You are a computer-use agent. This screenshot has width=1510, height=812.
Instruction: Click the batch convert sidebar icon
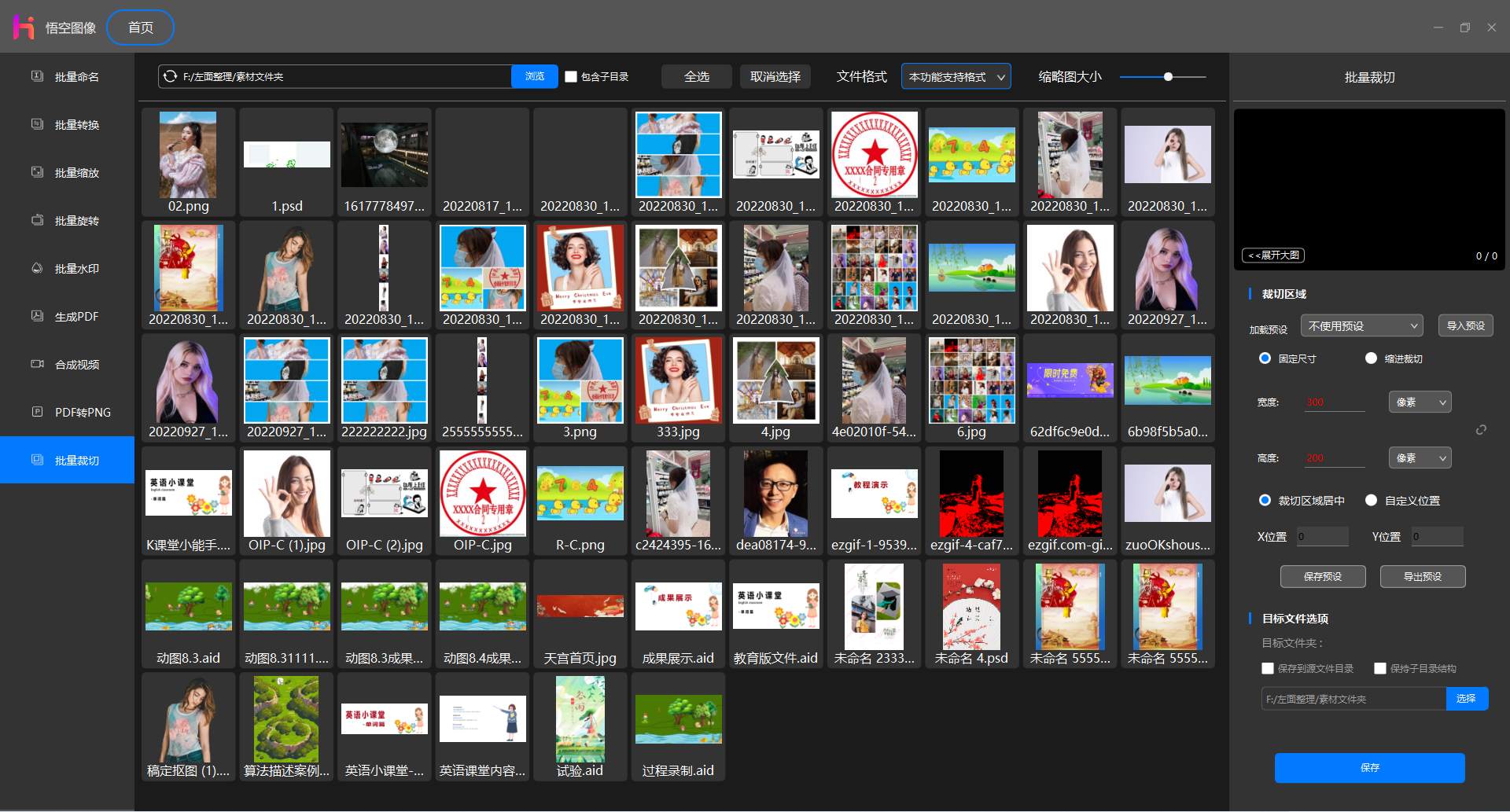coord(37,124)
